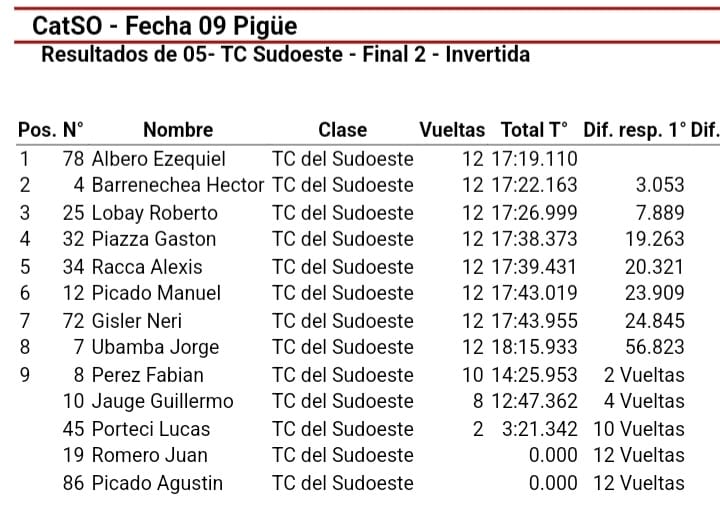Screen dimensions: 720x530
Task: Click the Dif. resp. 1° header
Action: click(635, 130)
